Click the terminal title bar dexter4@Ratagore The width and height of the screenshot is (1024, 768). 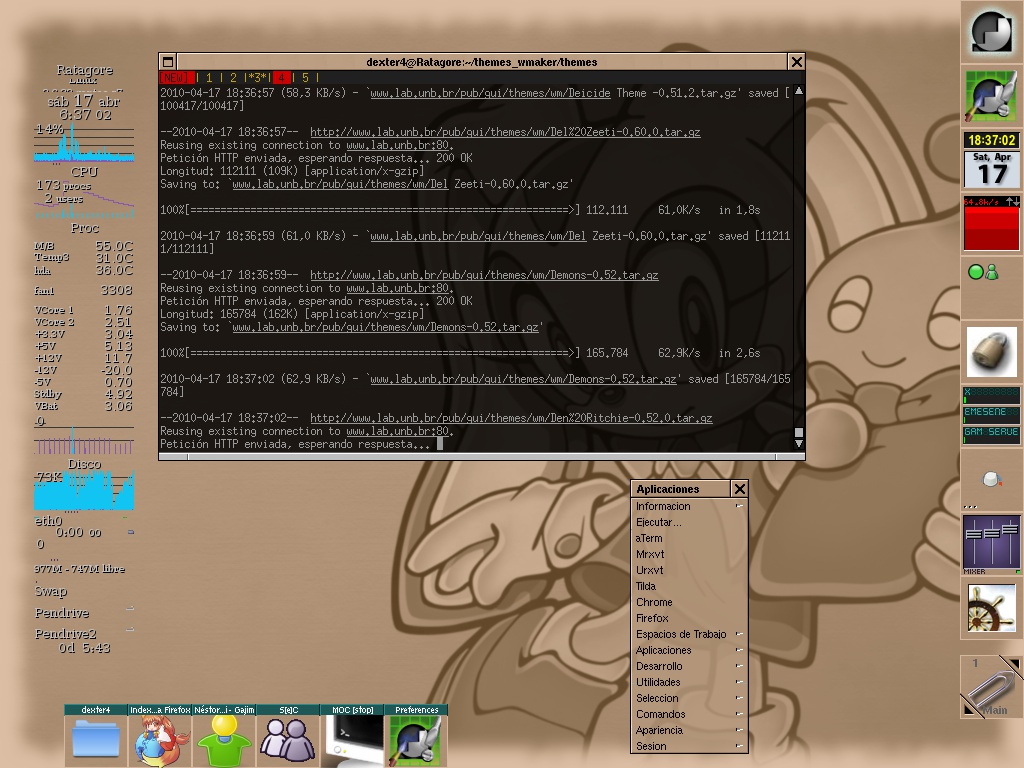pyautogui.click(x=482, y=62)
